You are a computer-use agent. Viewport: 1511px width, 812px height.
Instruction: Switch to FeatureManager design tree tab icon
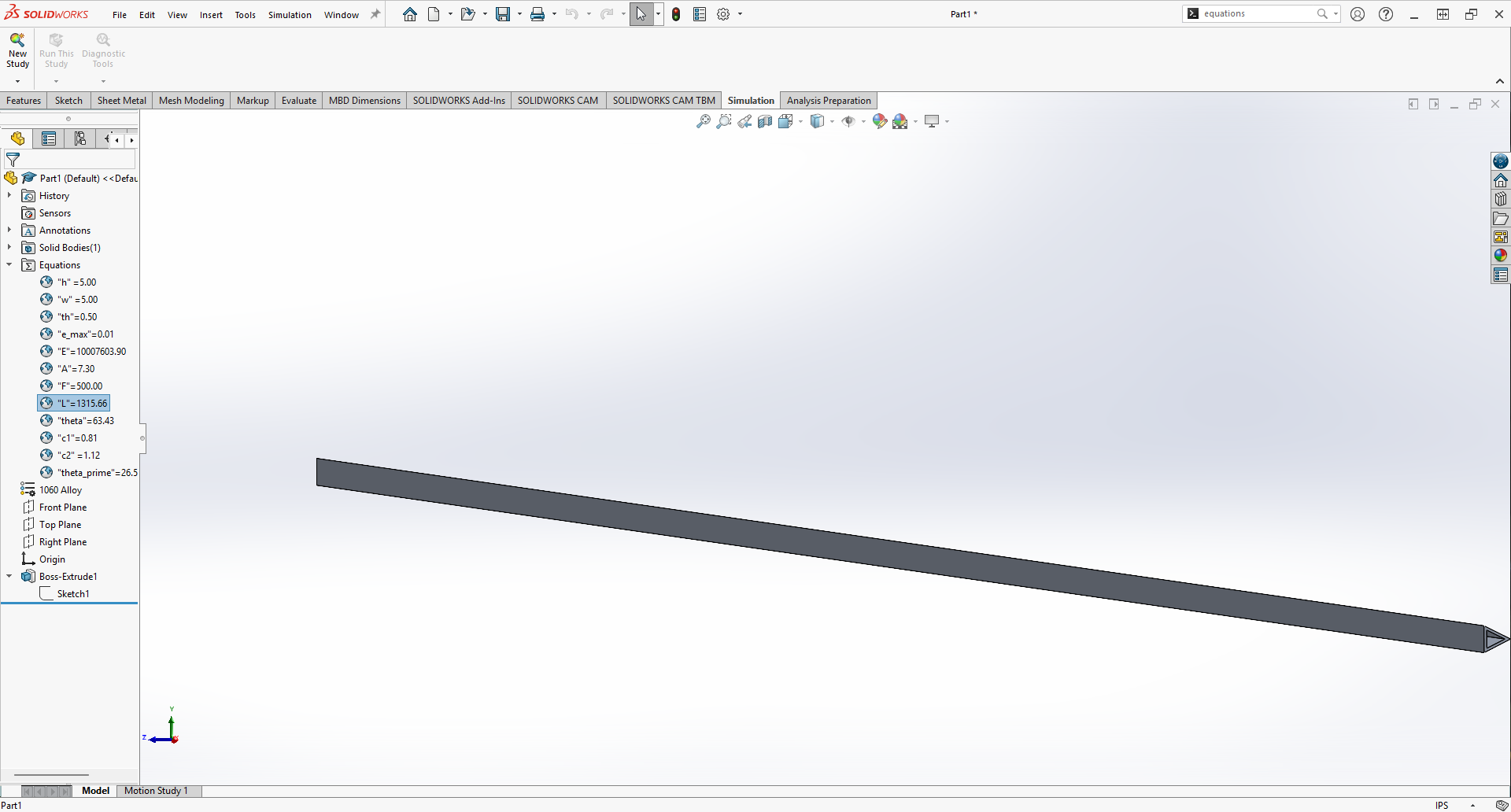pyautogui.click(x=17, y=138)
